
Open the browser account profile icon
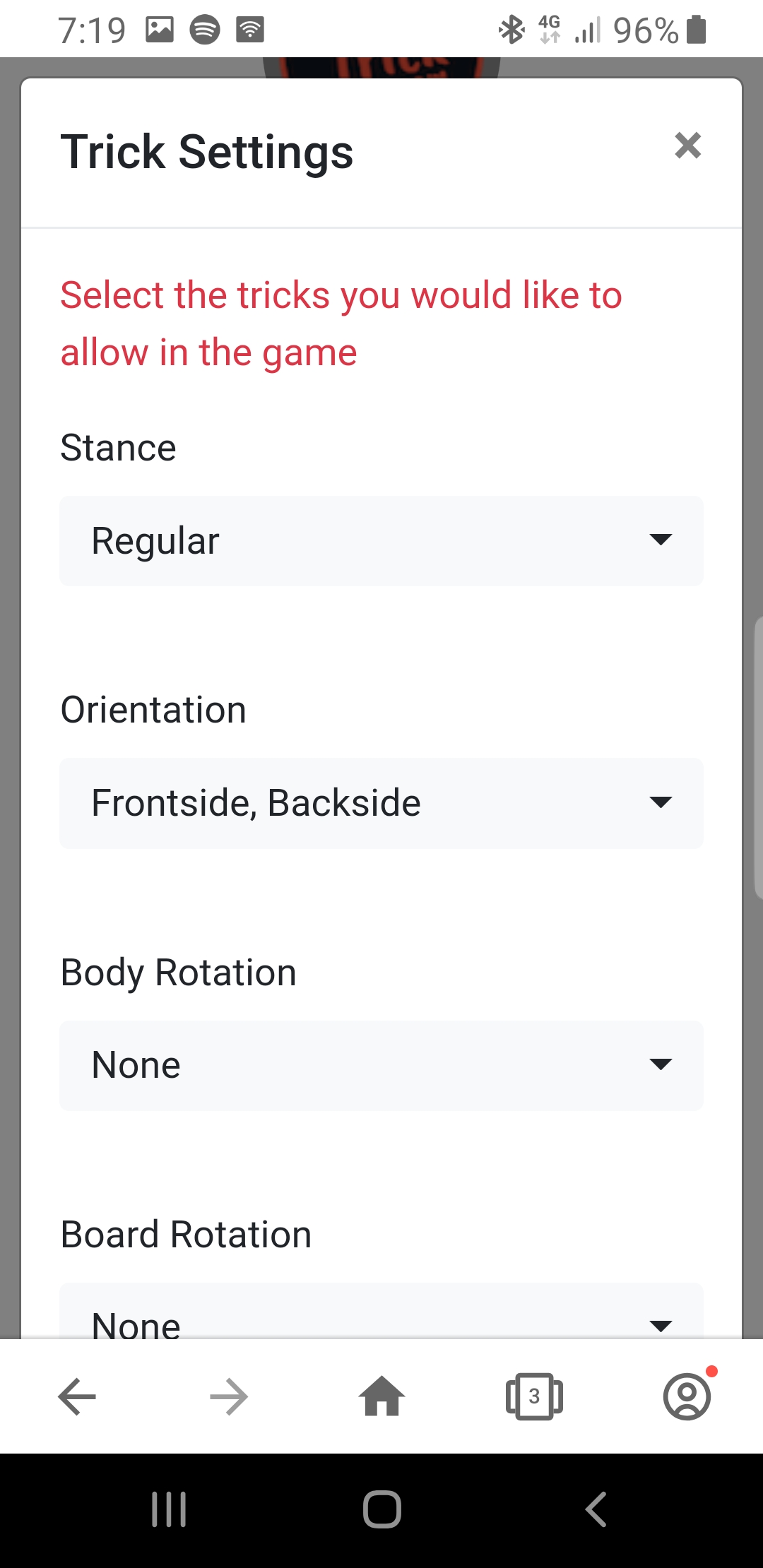pyautogui.click(x=687, y=1396)
